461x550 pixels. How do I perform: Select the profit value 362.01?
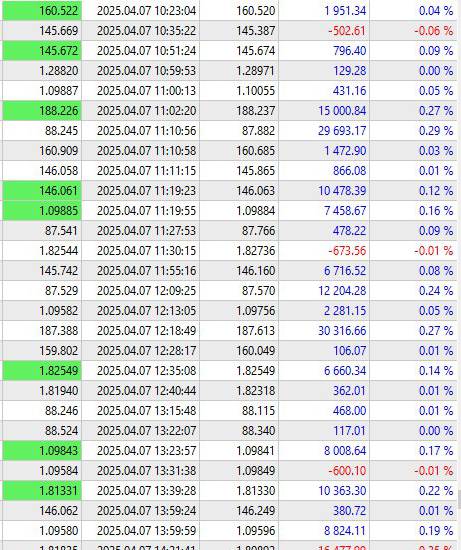pyautogui.click(x=349, y=390)
